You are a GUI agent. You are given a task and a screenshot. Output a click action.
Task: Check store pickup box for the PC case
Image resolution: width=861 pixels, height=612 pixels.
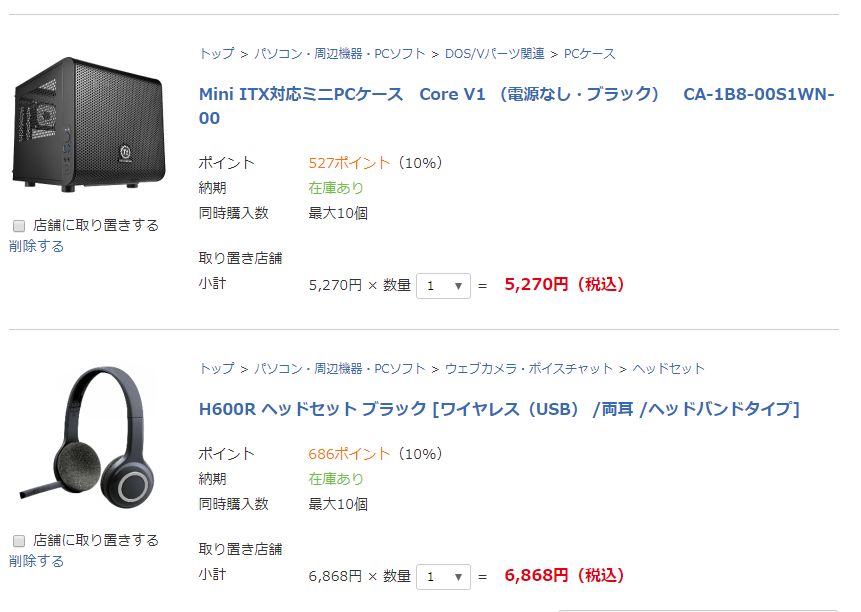tap(18, 226)
